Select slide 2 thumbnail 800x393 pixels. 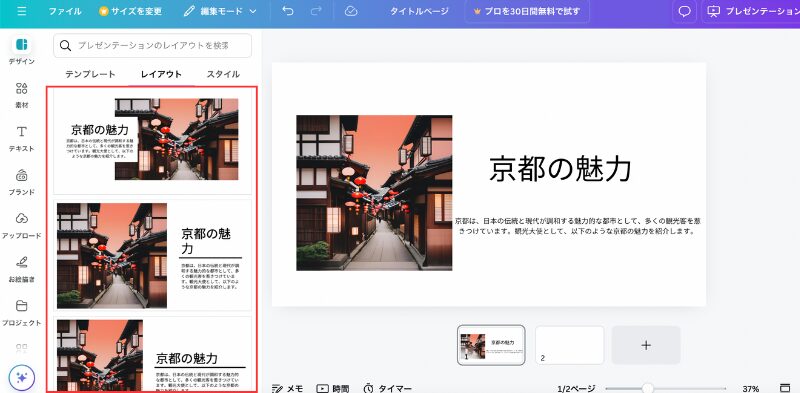(569, 345)
